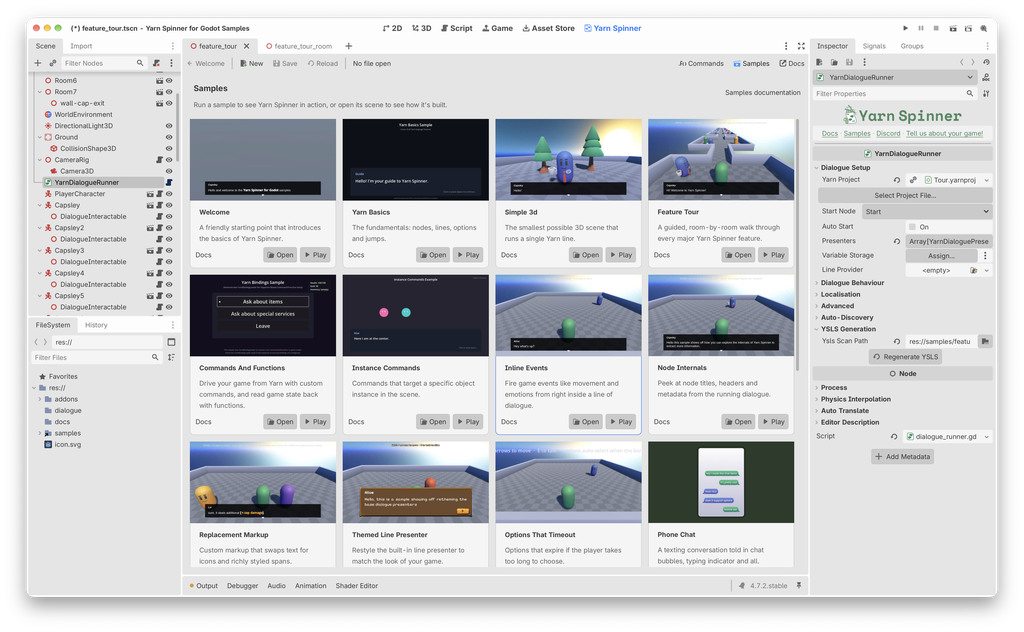Open the YarnDialogueRunner object selector dropdown
The image size is (1024, 632).
tap(895, 78)
